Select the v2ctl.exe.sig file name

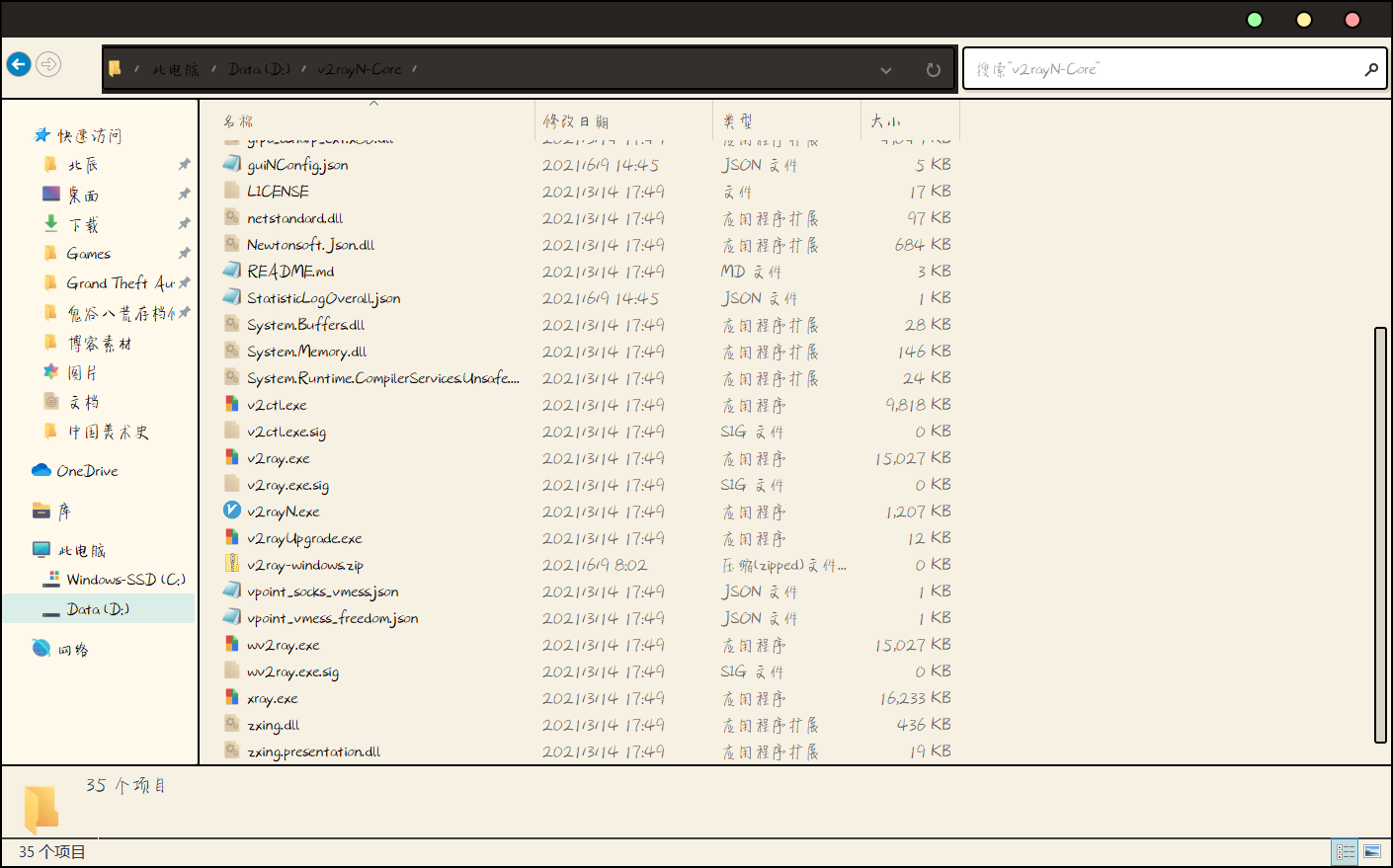pyautogui.click(x=287, y=432)
